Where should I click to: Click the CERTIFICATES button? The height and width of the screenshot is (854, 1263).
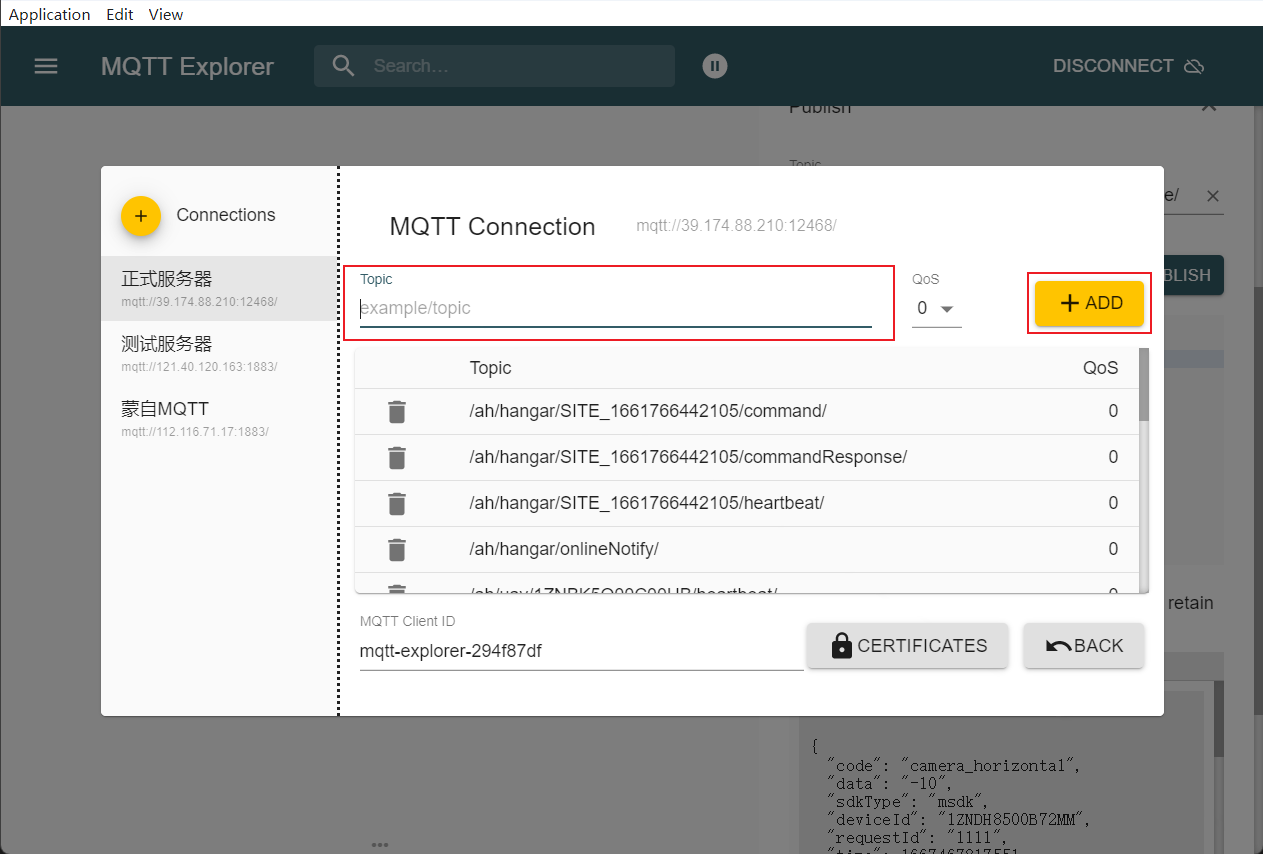point(907,646)
